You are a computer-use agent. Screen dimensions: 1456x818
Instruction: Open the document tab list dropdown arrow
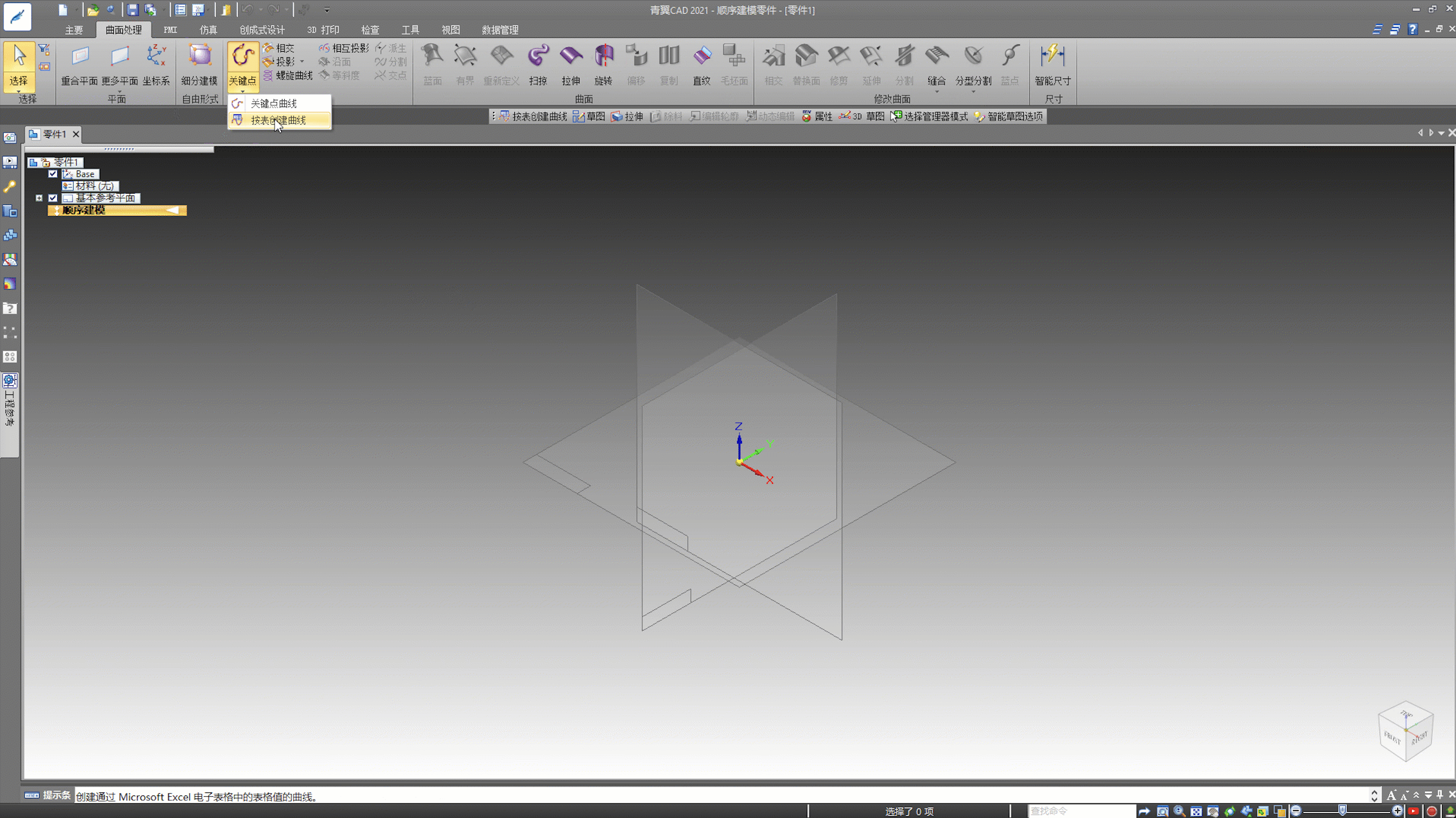coord(1441,133)
